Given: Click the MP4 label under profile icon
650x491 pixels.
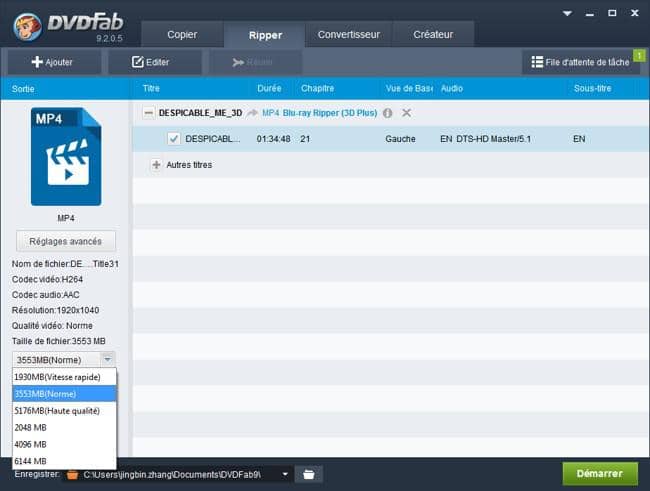Looking at the screenshot, I should [x=66, y=218].
